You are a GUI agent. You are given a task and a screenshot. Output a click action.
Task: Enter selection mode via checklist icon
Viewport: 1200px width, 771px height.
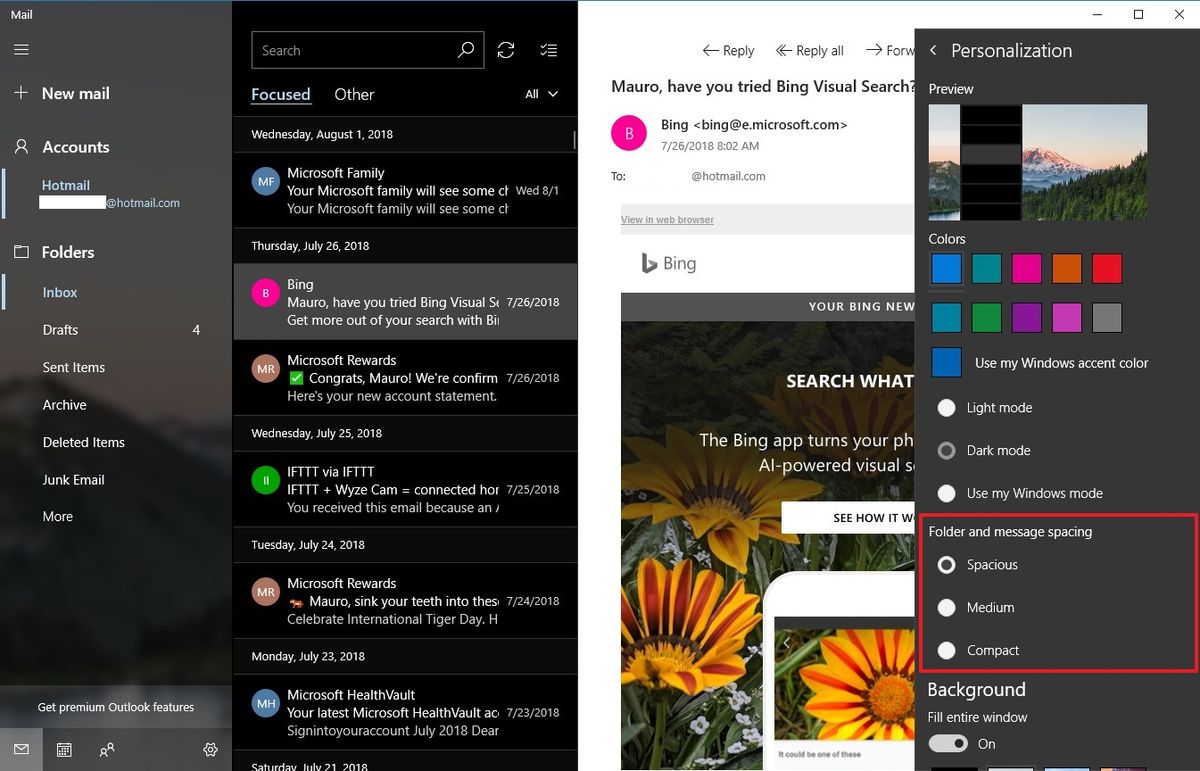(x=548, y=49)
